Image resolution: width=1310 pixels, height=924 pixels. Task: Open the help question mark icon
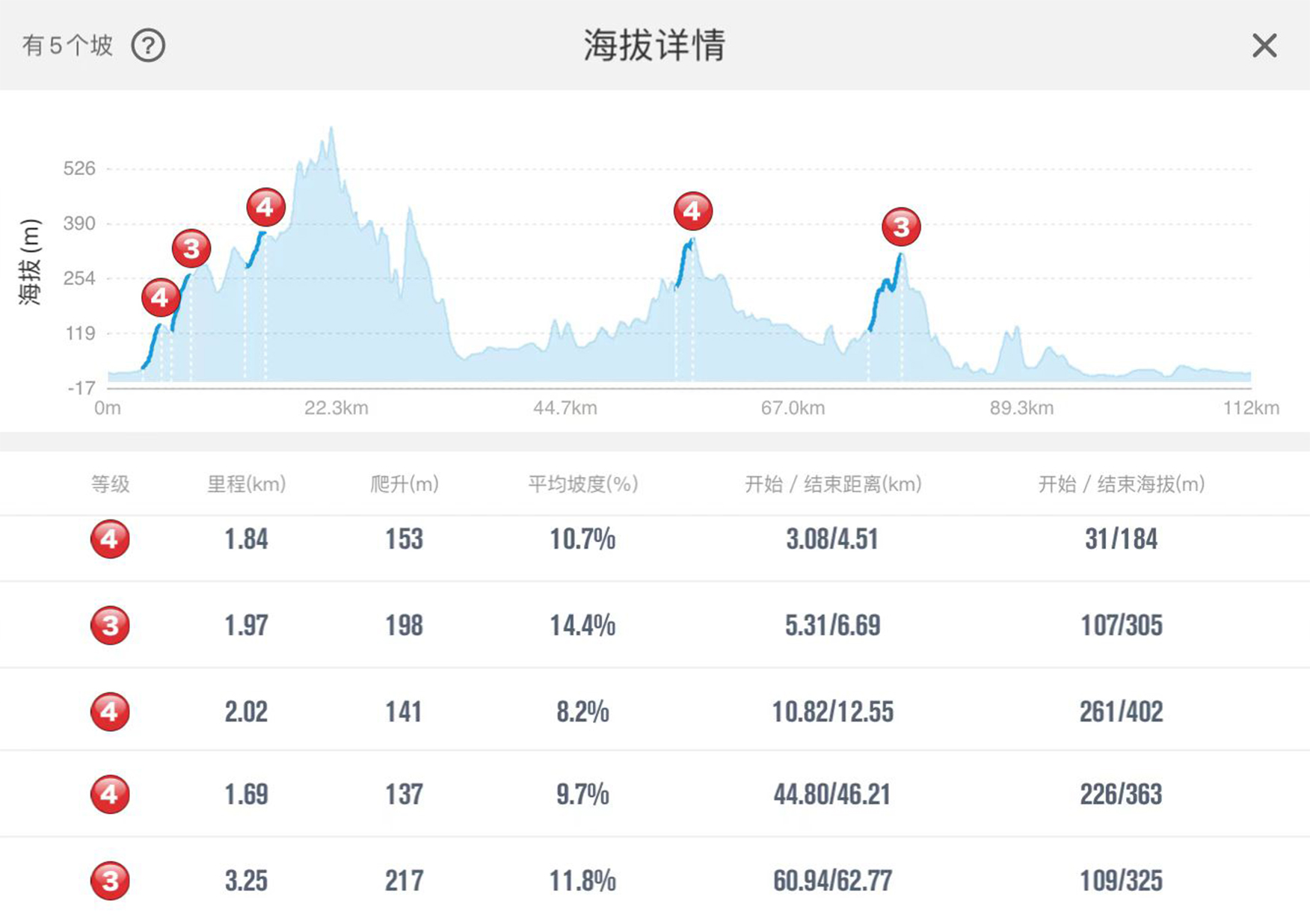(148, 46)
